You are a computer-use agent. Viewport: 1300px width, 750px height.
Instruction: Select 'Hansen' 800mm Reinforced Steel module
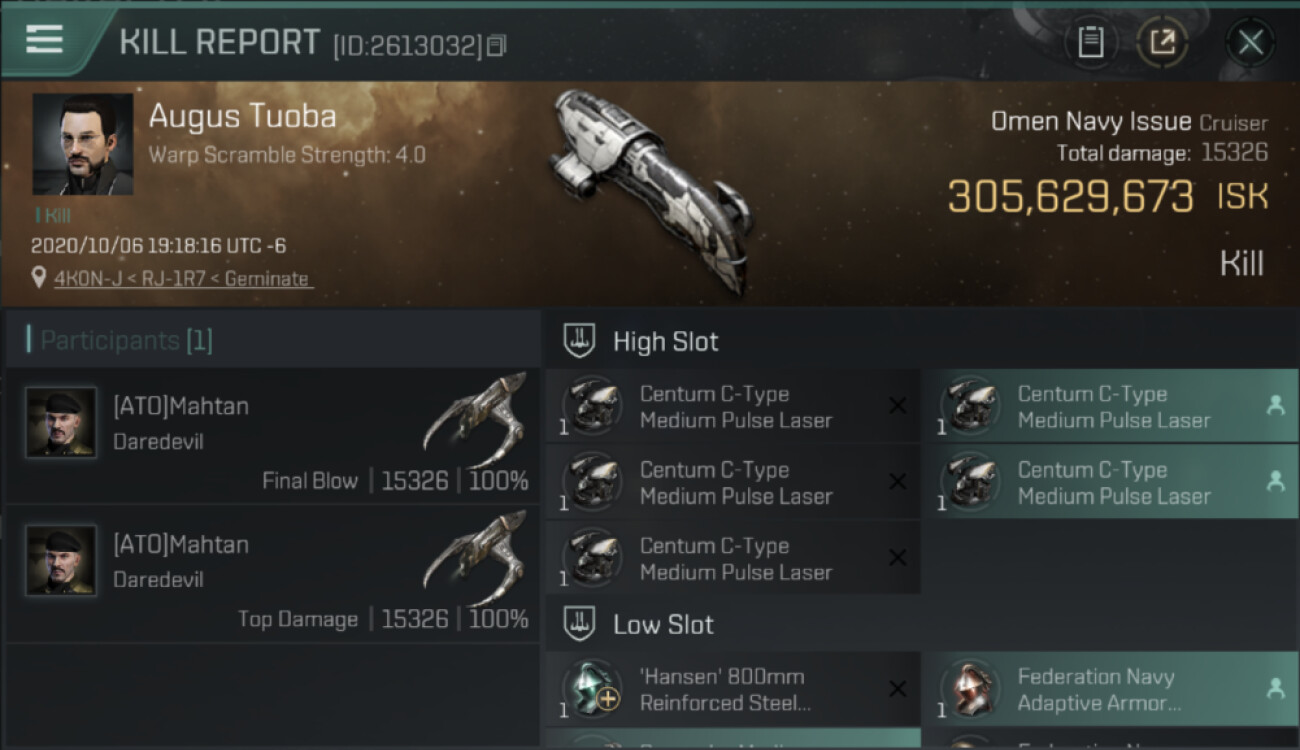[732, 689]
